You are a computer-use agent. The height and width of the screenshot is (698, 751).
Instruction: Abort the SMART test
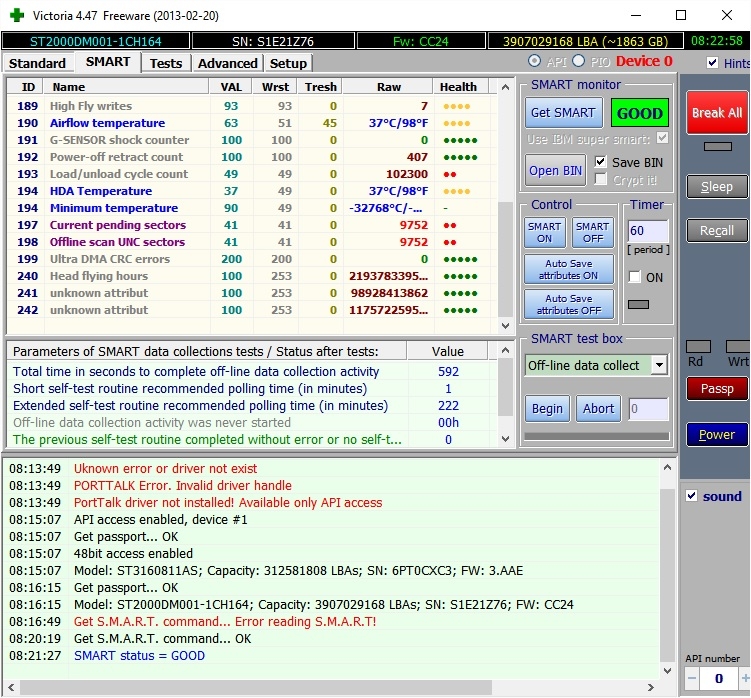(598, 409)
